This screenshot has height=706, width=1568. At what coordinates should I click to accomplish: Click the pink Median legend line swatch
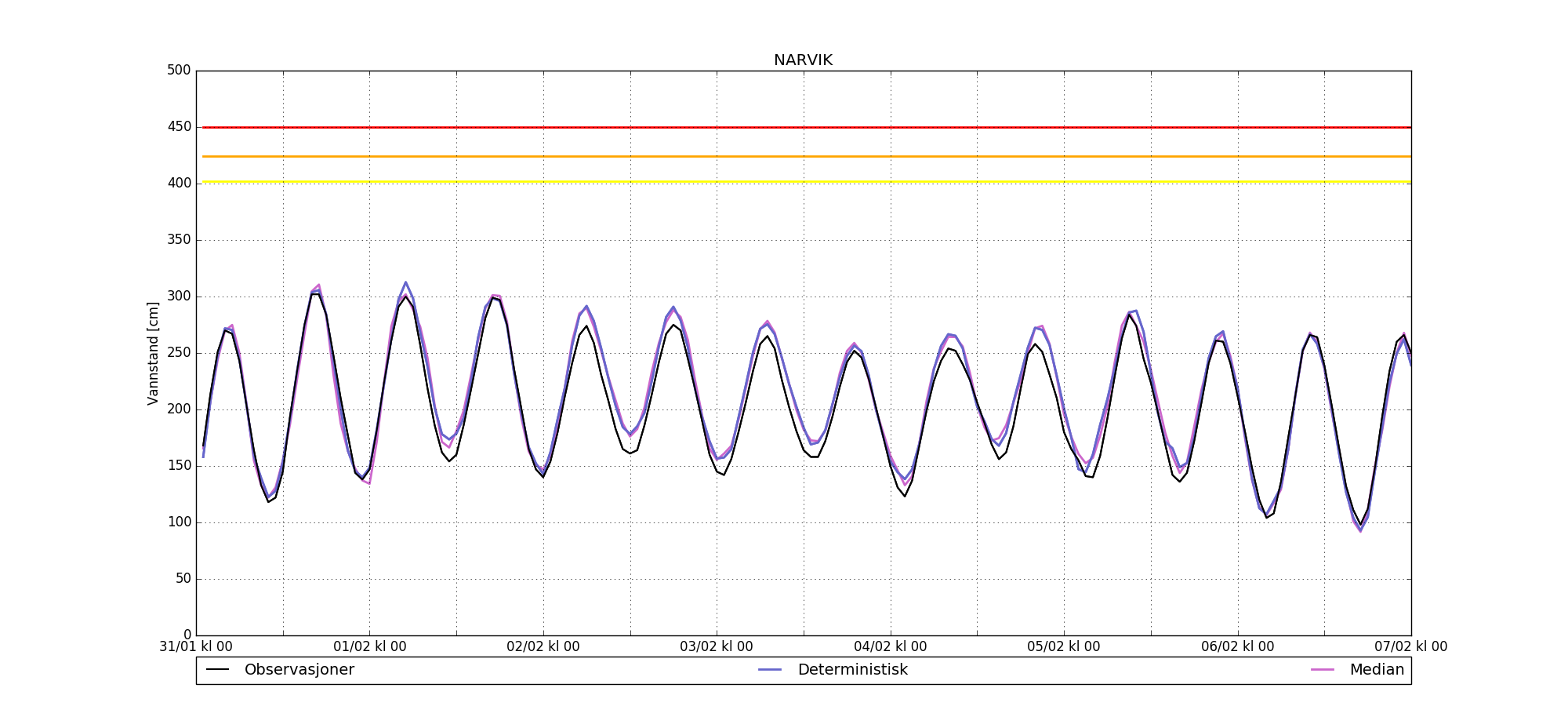1323,670
